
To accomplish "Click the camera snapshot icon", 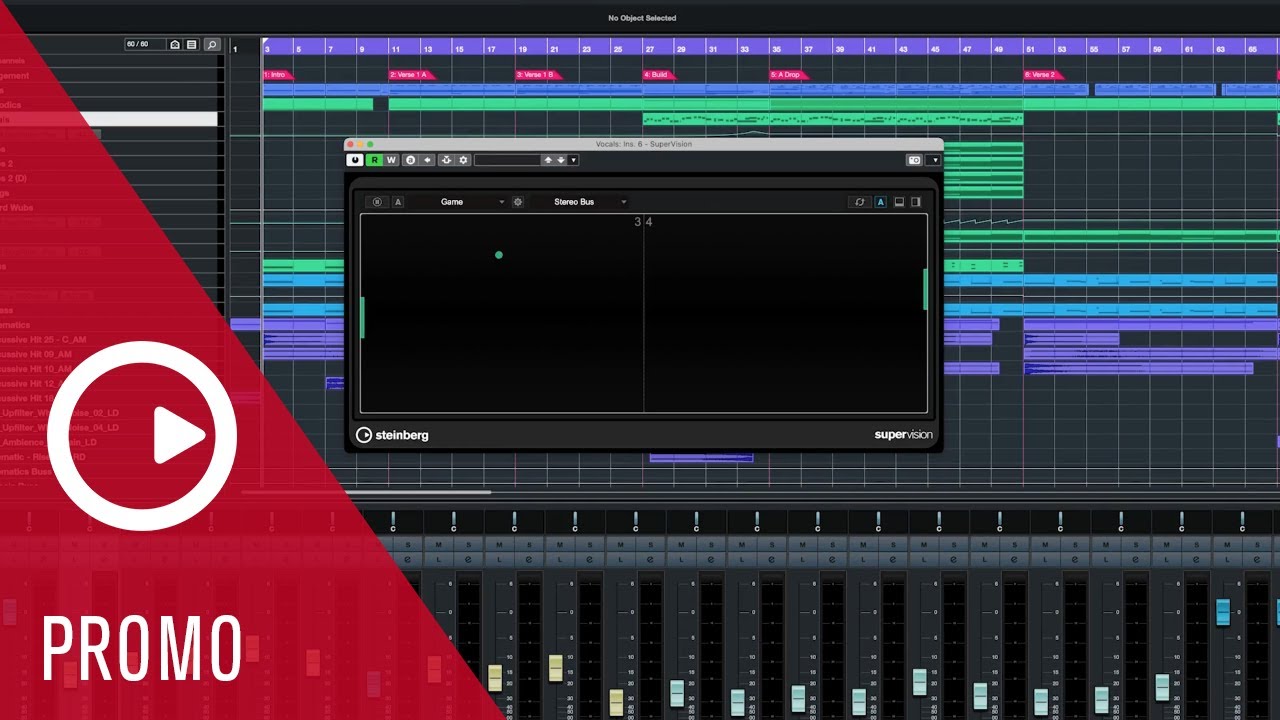I will [x=914, y=160].
